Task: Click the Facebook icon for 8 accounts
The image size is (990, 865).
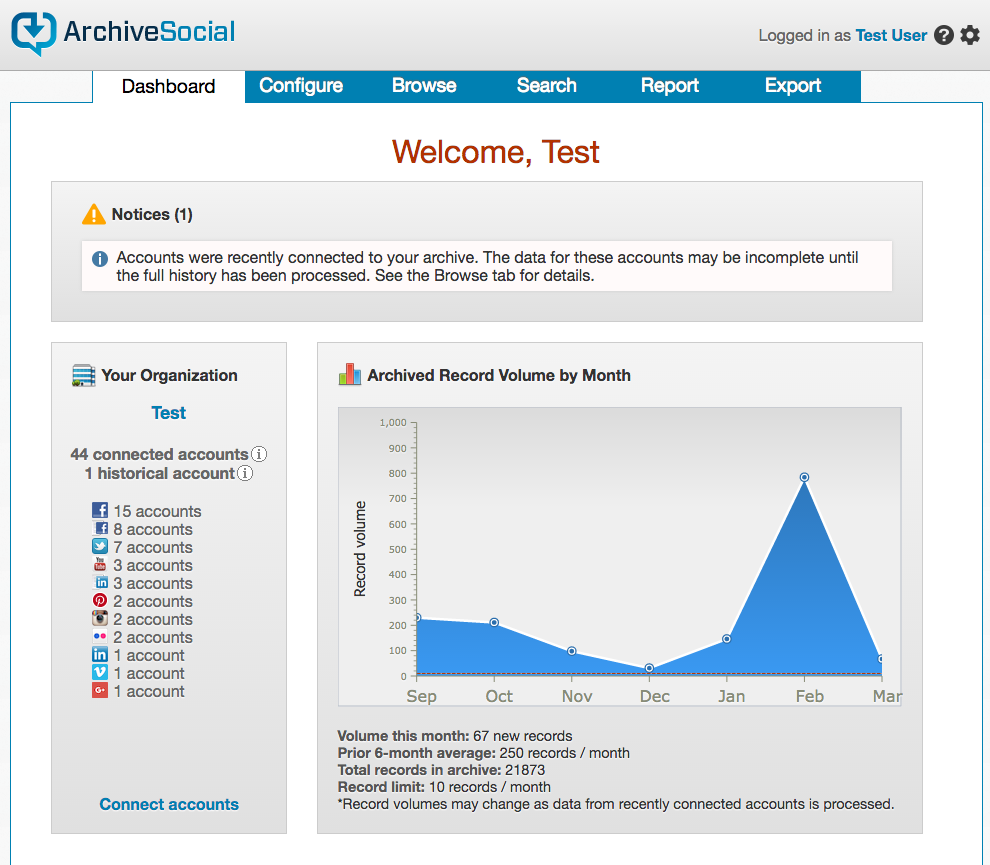Action: tap(101, 528)
